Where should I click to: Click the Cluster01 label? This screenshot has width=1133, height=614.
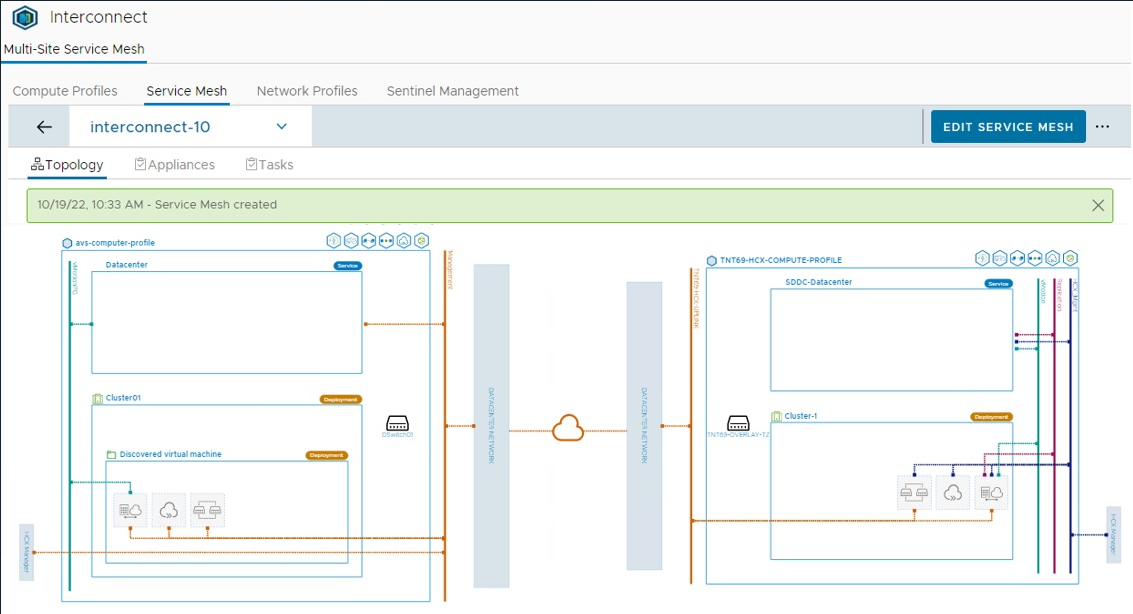click(x=123, y=398)
